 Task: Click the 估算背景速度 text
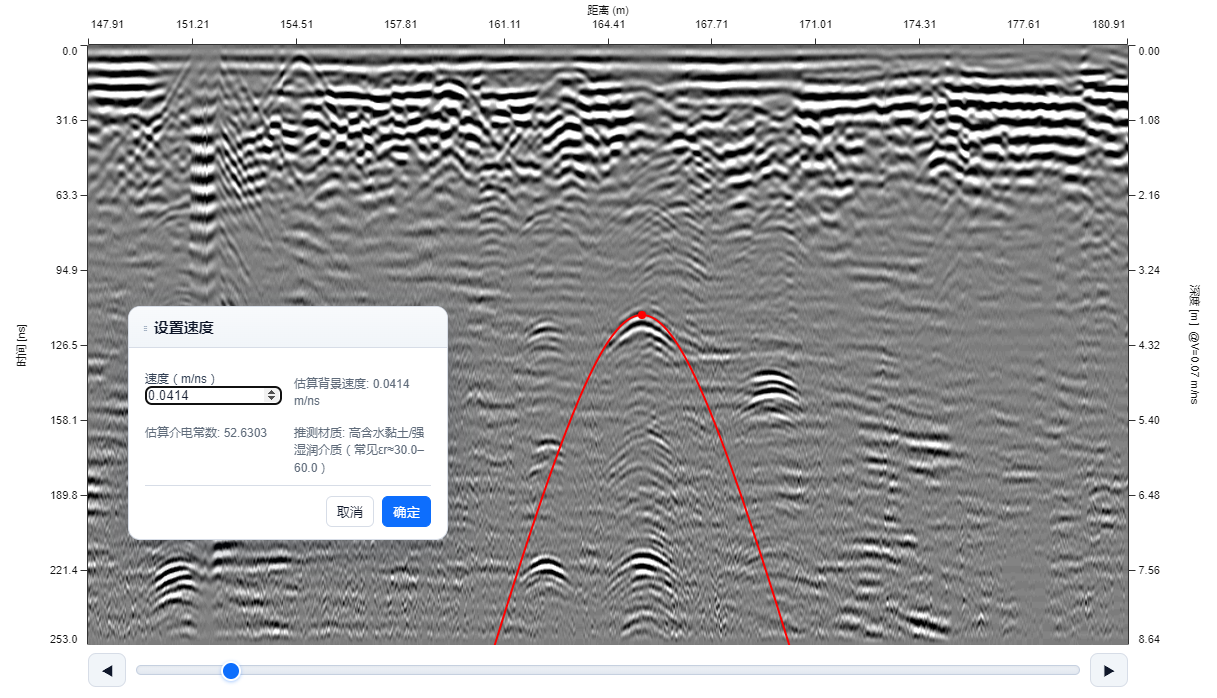pos(352,391)
